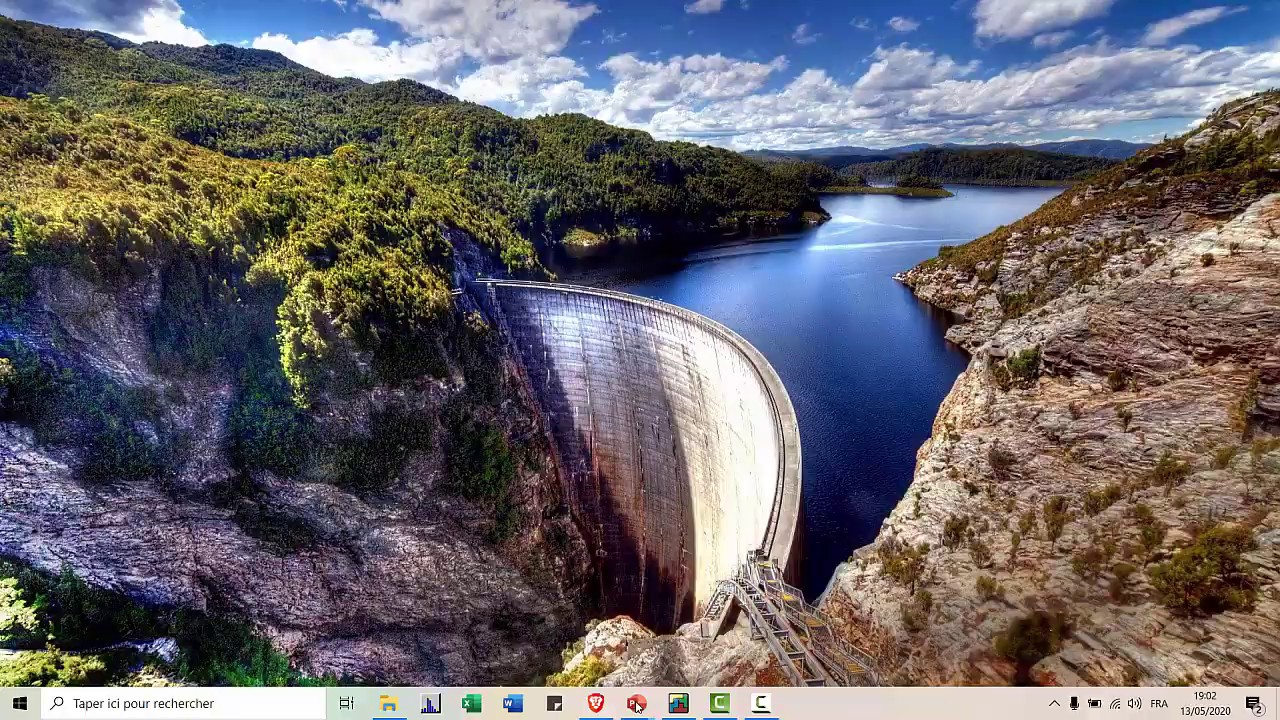Switch input language via FRA indicator
Viewport: 1280px width, 720px height.
pyautogui.click(x=1159, y=703)
